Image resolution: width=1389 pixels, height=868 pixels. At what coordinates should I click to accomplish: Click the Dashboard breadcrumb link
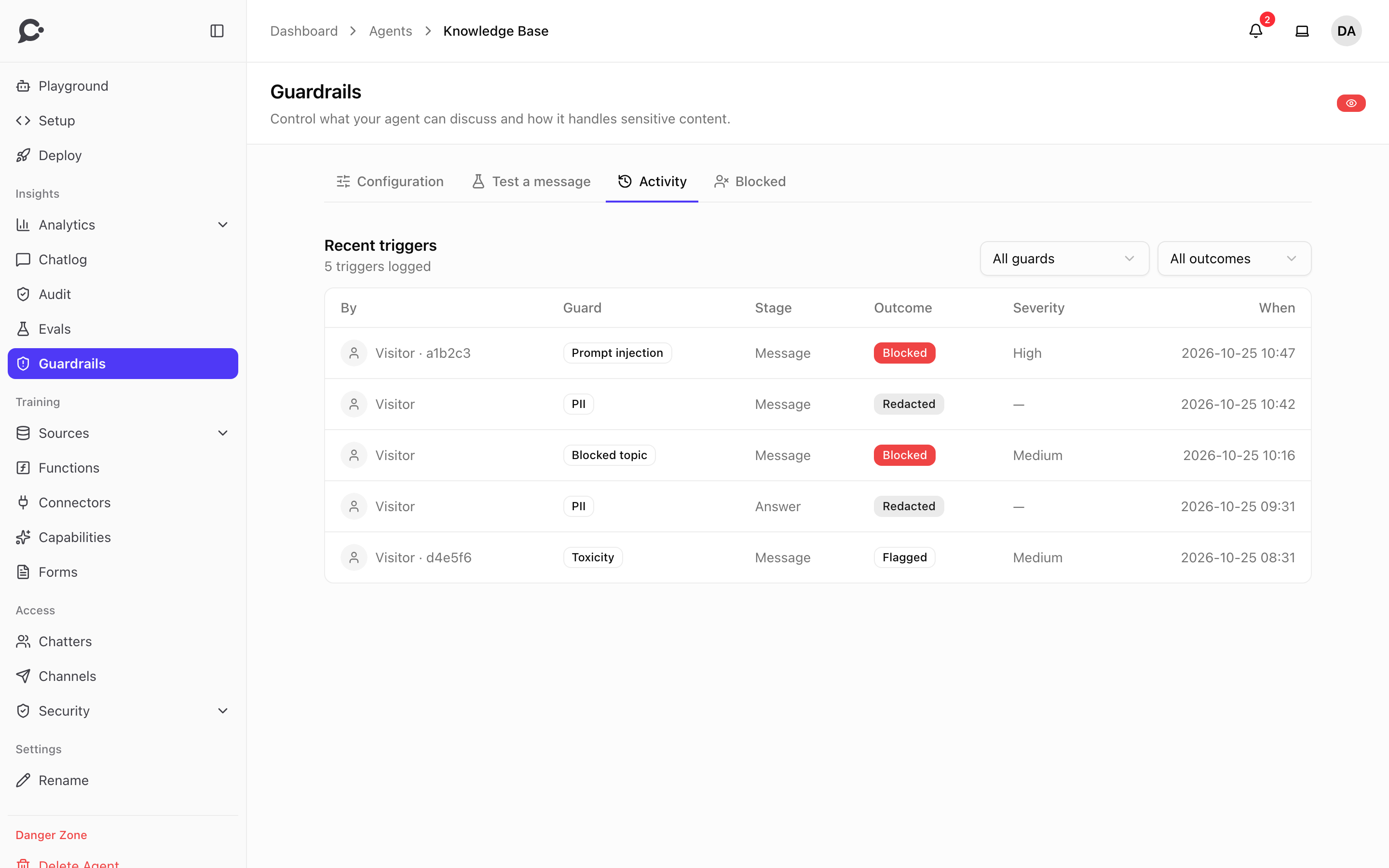click(x=304, y=31)
